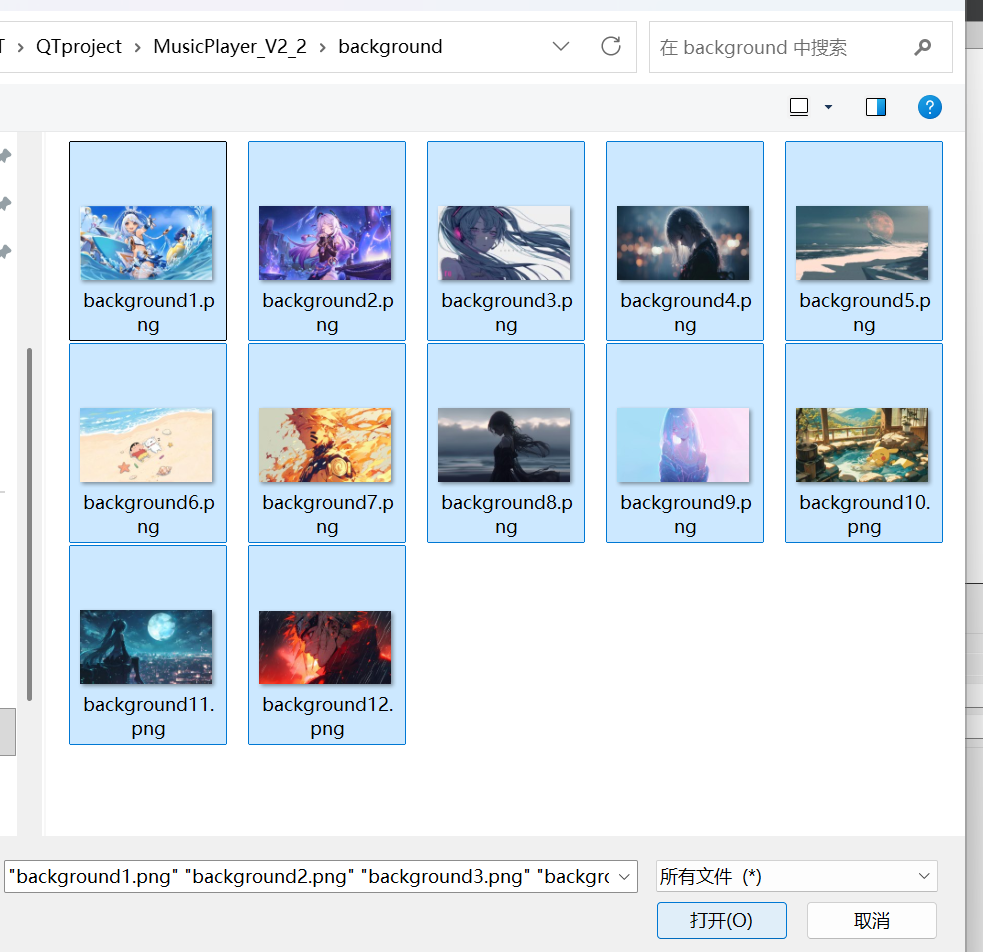
Task: Select background6.png beach thumbnail
Action: (146, 445)
